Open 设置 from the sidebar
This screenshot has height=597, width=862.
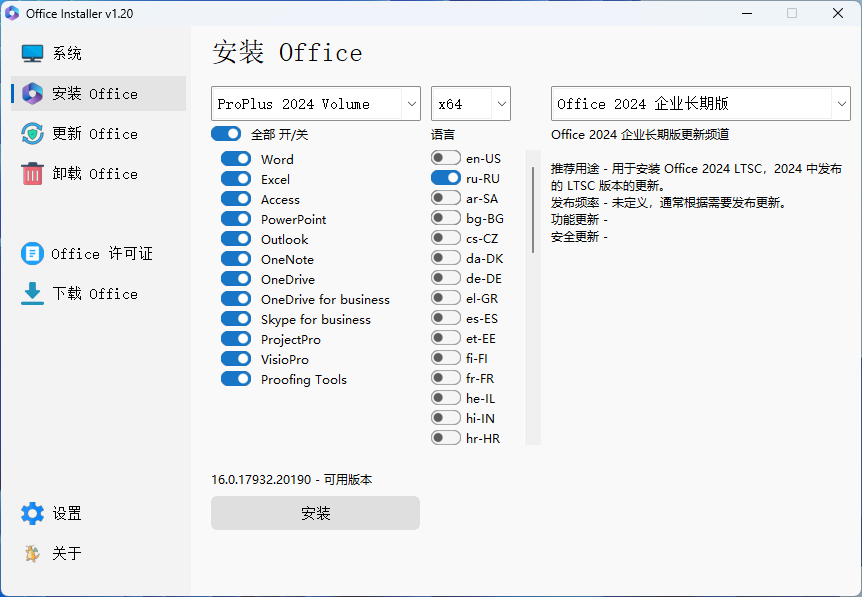point(98,513)
